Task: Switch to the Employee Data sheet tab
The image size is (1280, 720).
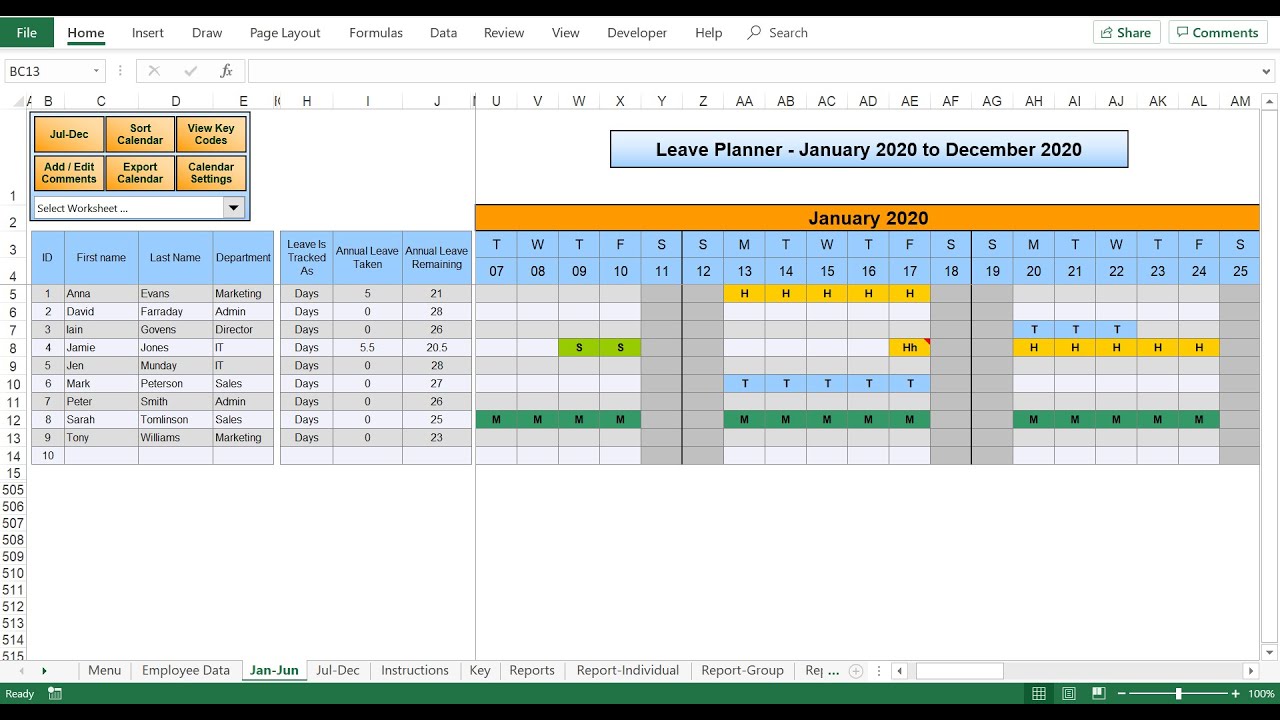Action: [x=186, y=671]
